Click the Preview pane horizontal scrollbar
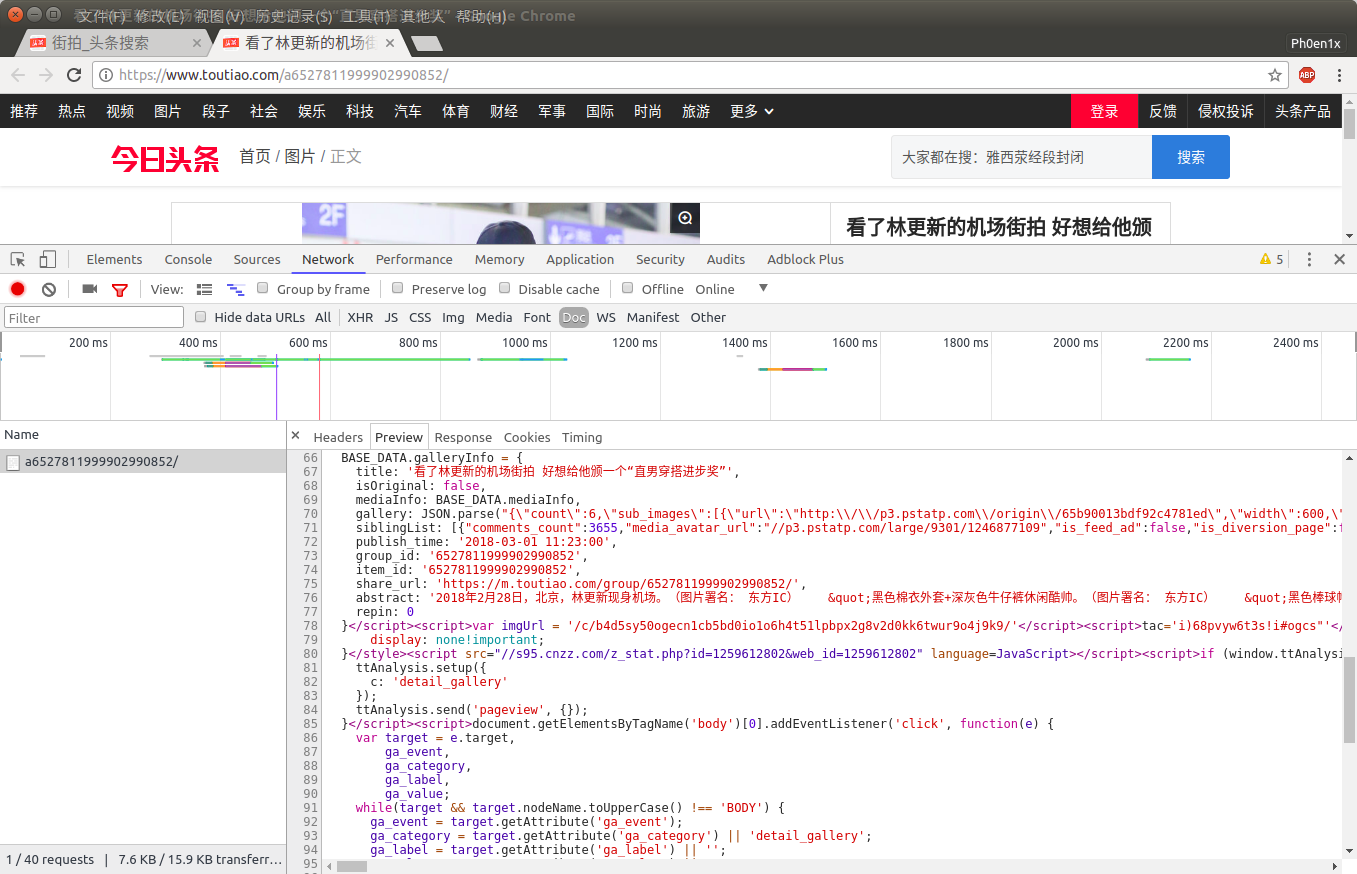 click(x=352, y=866)
